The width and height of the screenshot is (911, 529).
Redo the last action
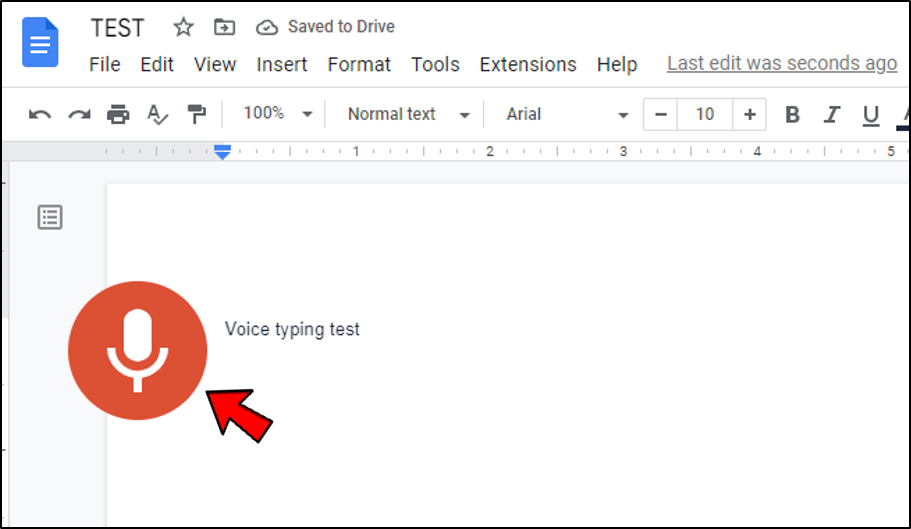tap(79, 114)
